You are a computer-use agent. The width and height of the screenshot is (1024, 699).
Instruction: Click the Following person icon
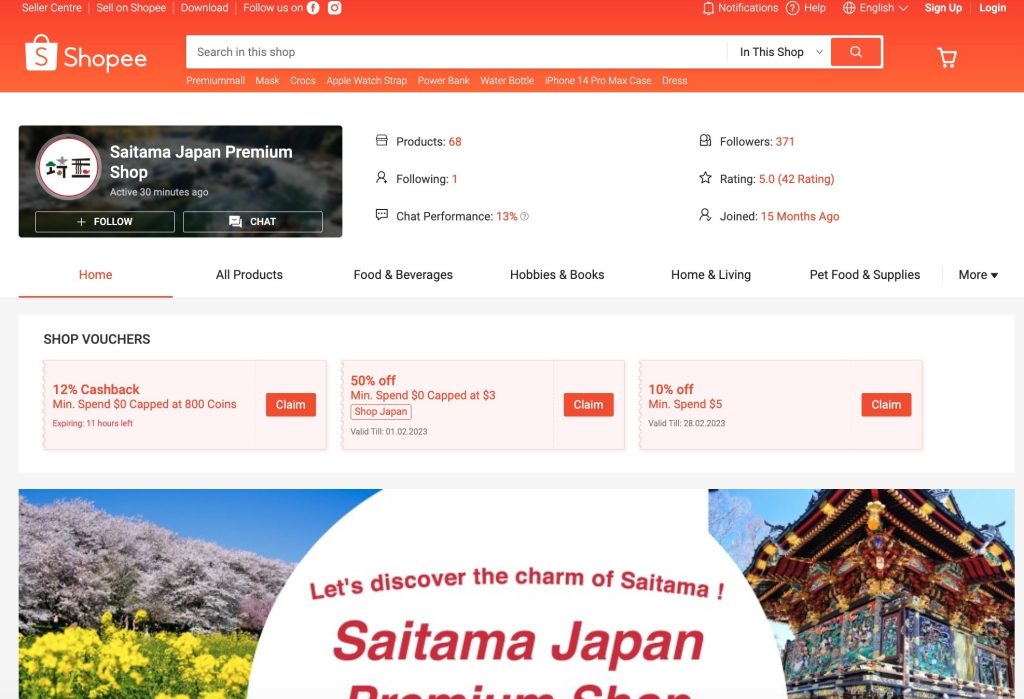[x=381, y=178]
